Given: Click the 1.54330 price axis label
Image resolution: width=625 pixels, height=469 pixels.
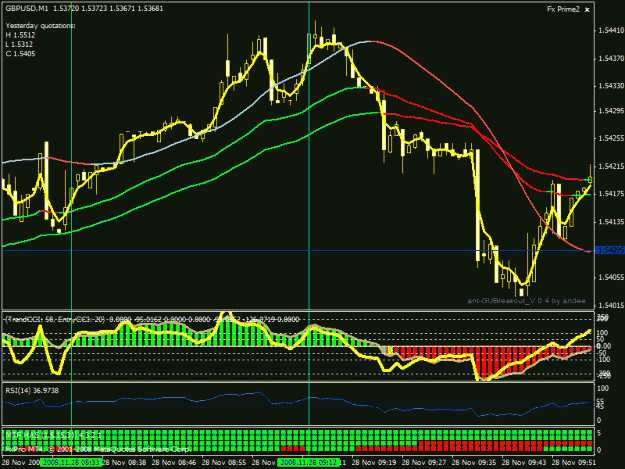Looking at the screenshot, I should [x=610, y=86].
